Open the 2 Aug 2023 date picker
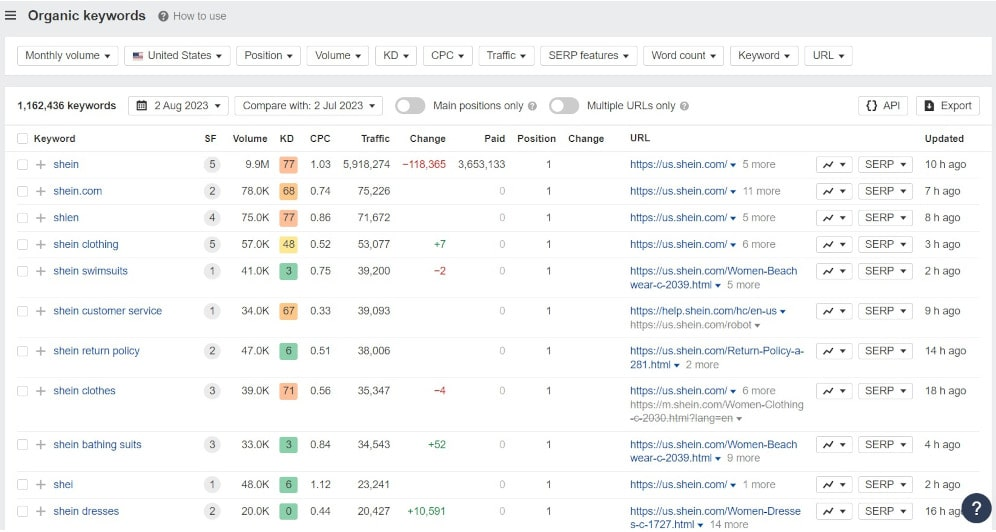 (x=178, y=106)
